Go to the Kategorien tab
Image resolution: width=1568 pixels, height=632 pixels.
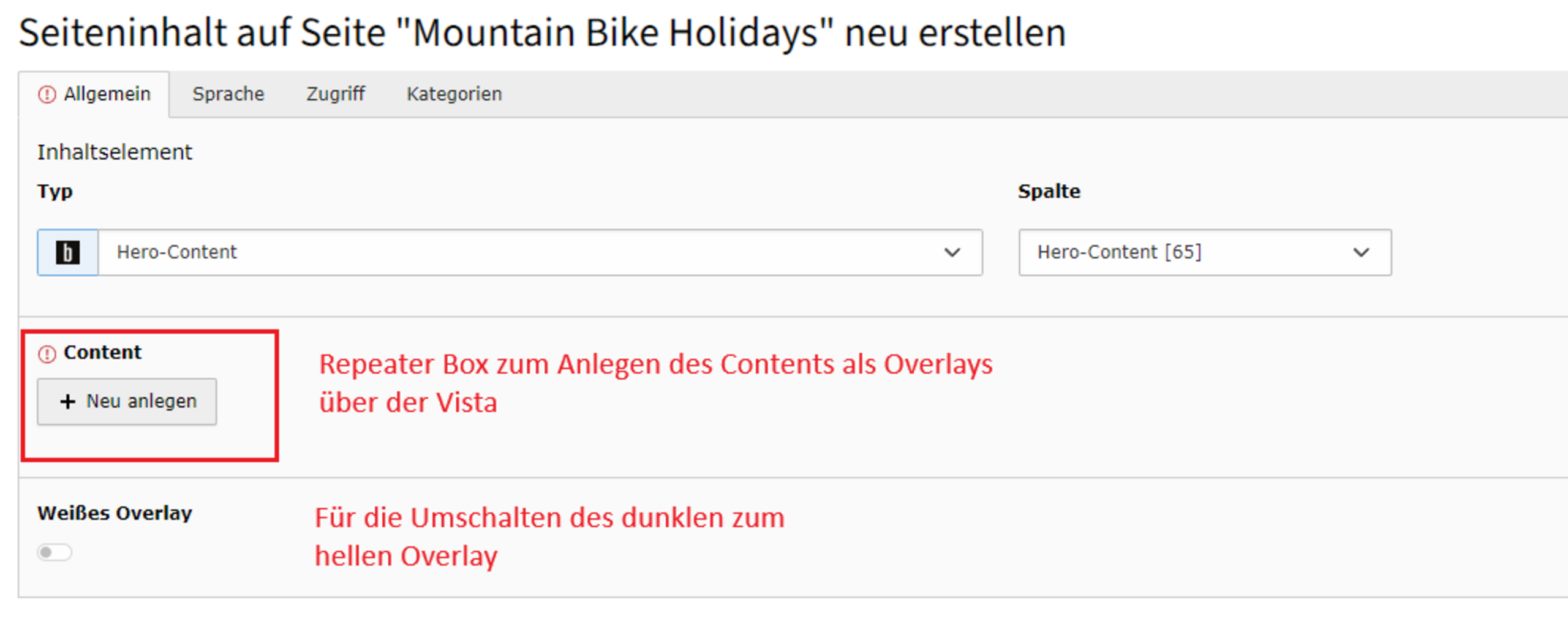point(454,94)
